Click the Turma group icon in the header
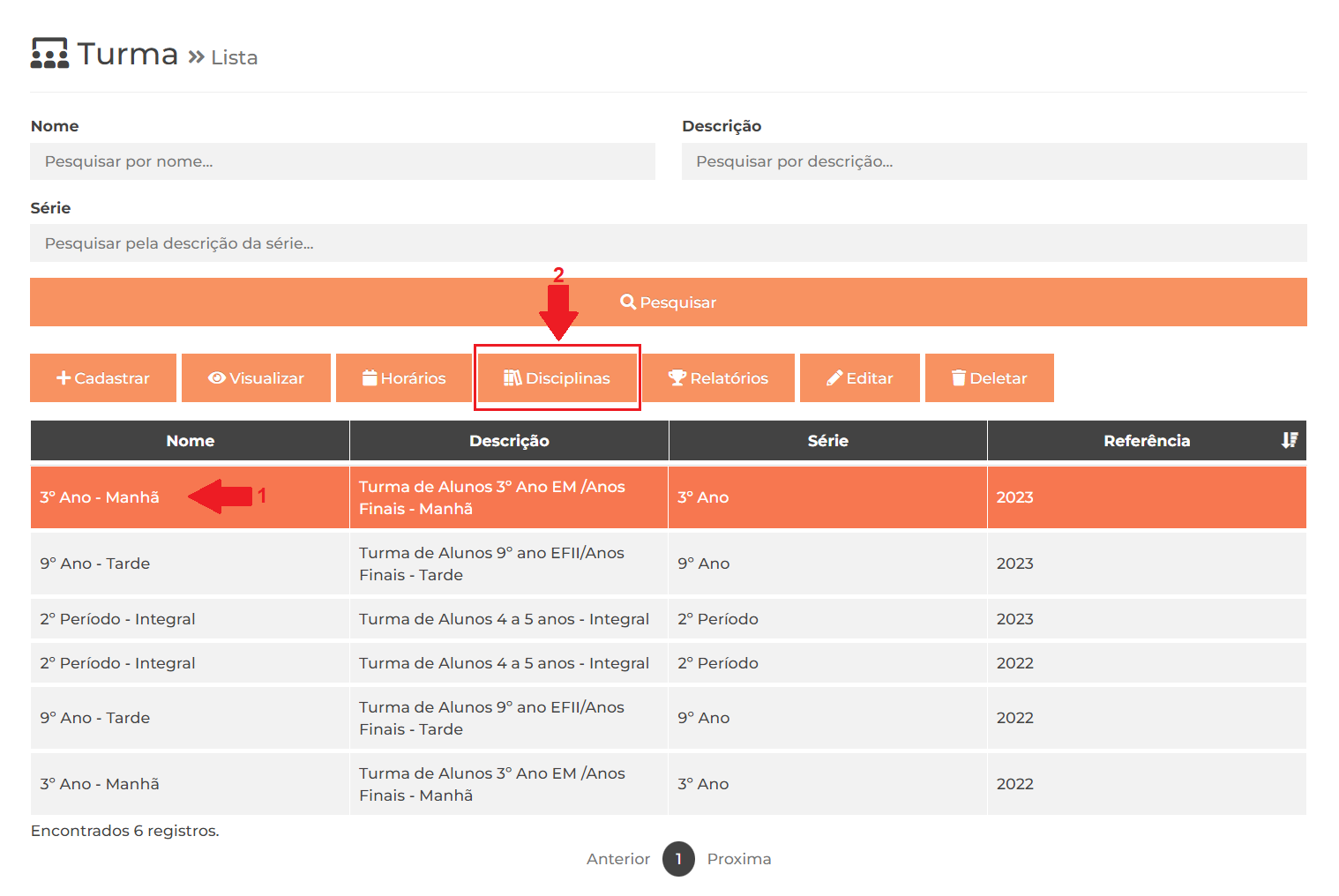 click(x=49, y=53)
